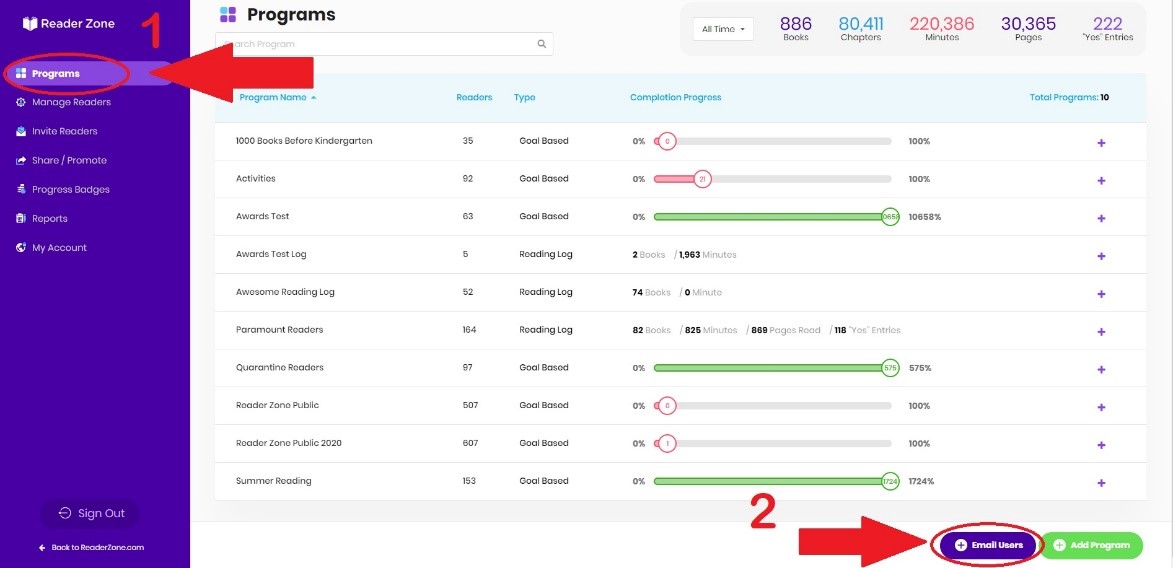
Task: Click into the Search Program field
Action: click(384, 44)
